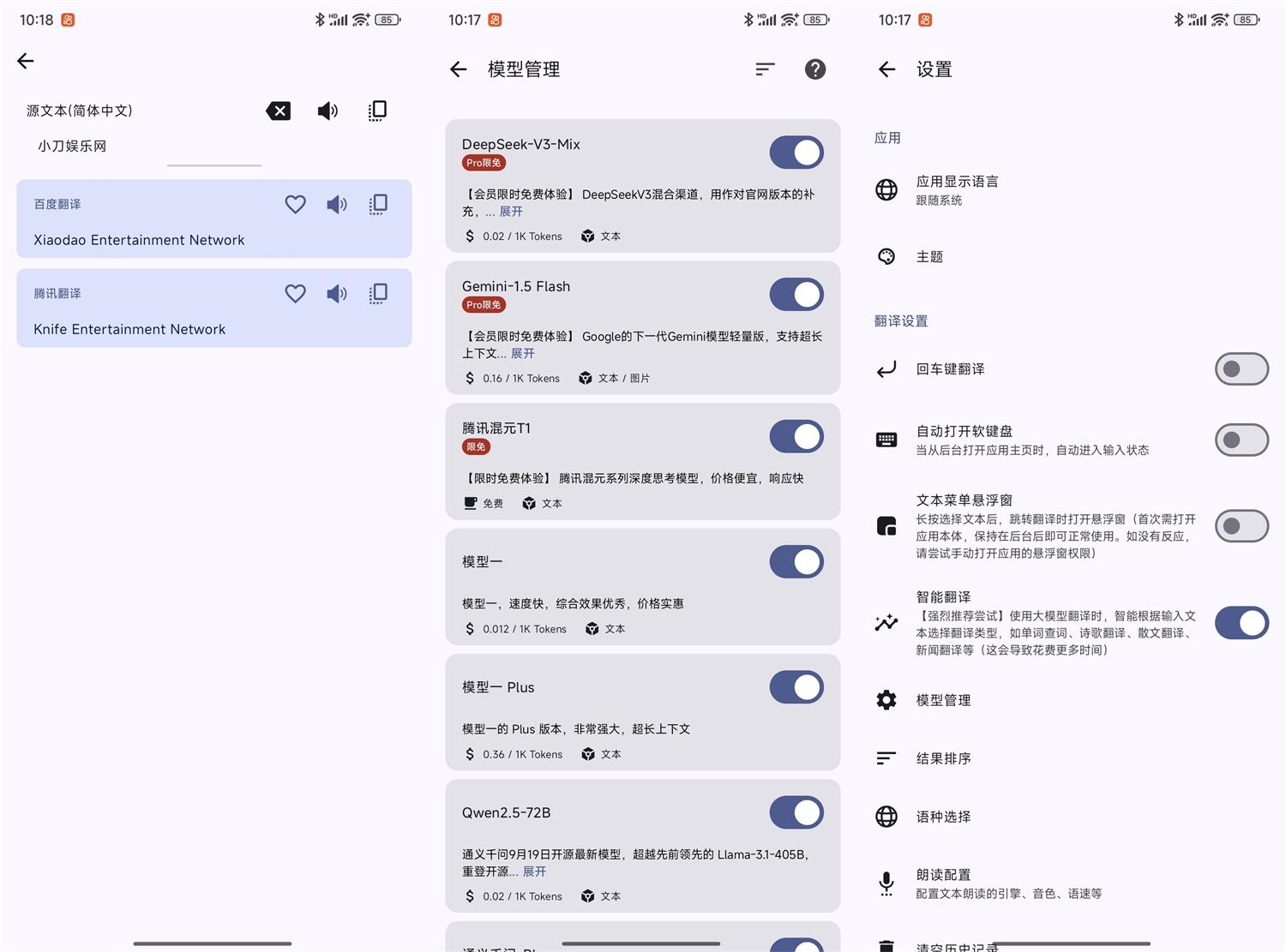
Task: Favorite the 百度翻译 result via heart icon
Action: pos(295,204)
